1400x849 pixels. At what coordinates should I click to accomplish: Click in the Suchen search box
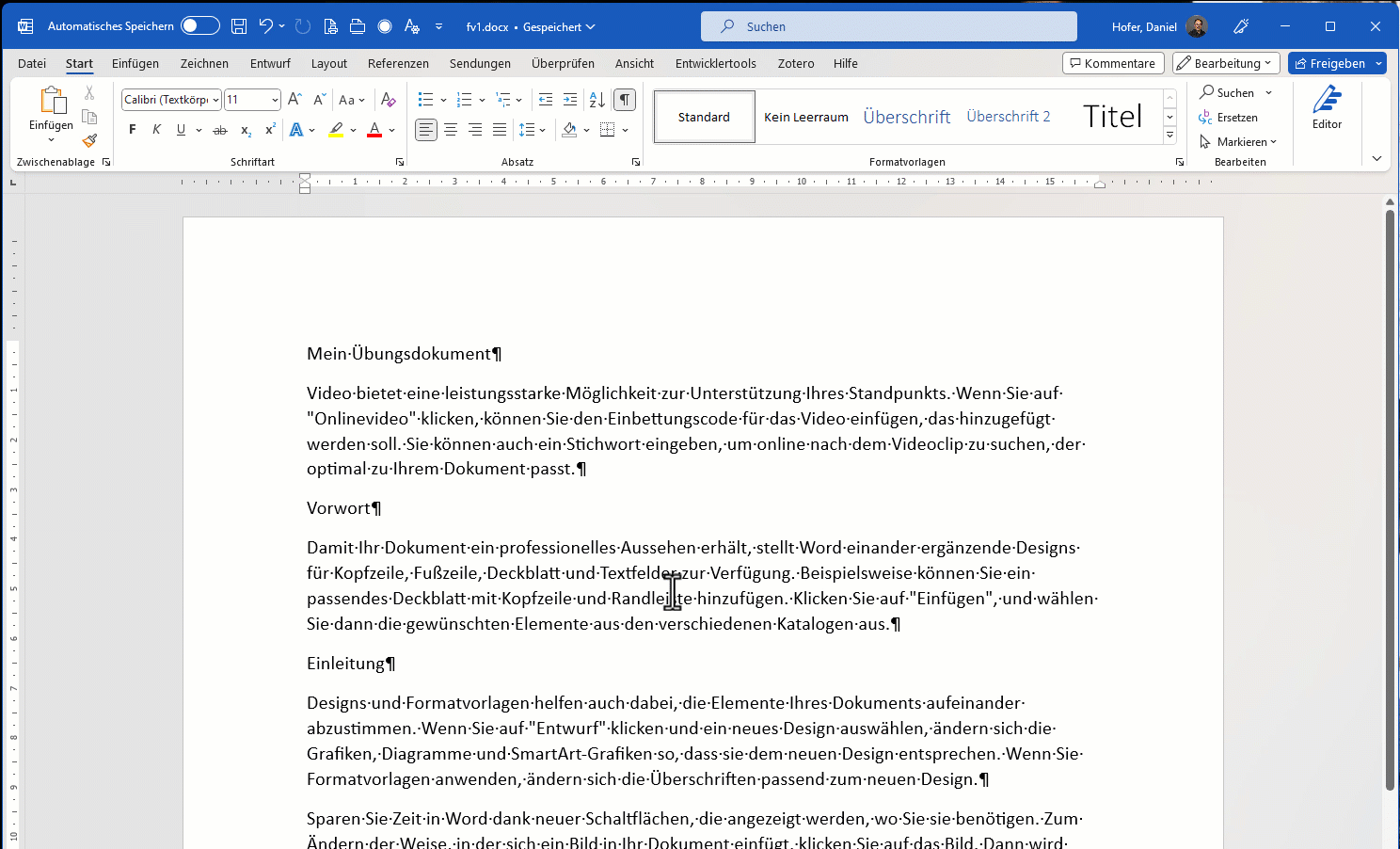click(x=888, y=26)
